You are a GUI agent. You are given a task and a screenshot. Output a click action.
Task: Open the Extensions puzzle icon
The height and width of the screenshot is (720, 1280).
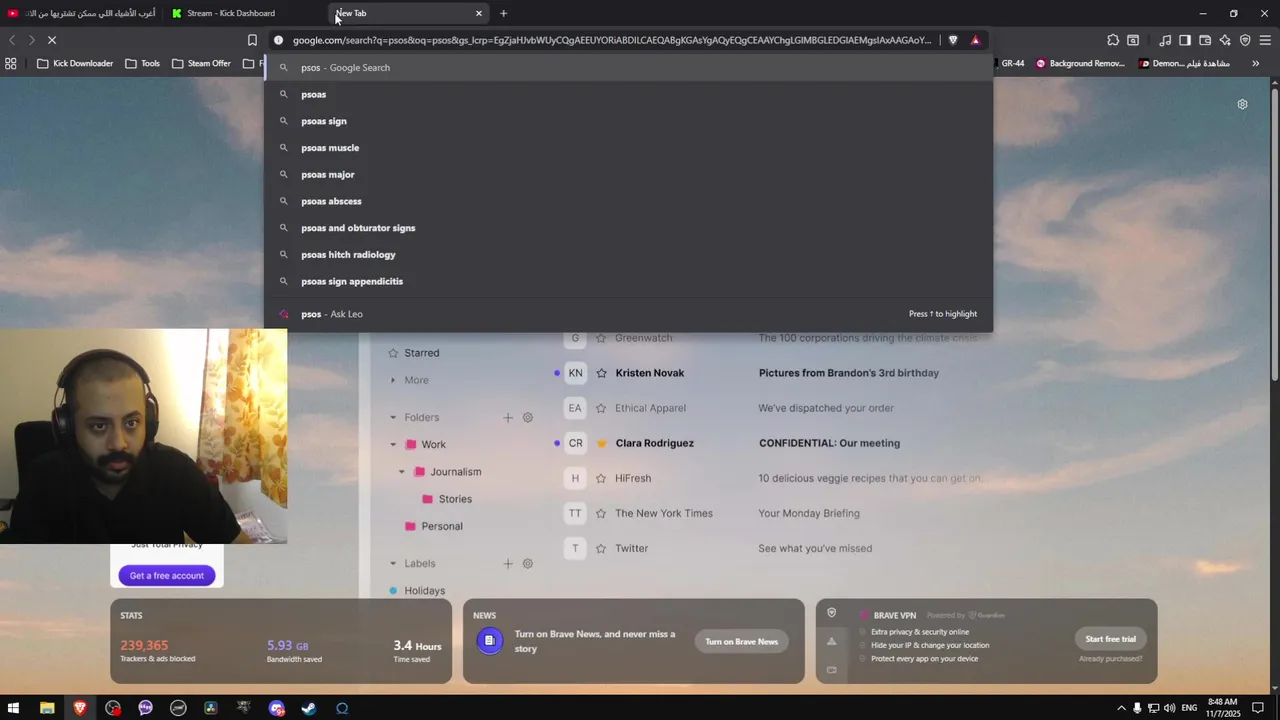click(1113, 40)
